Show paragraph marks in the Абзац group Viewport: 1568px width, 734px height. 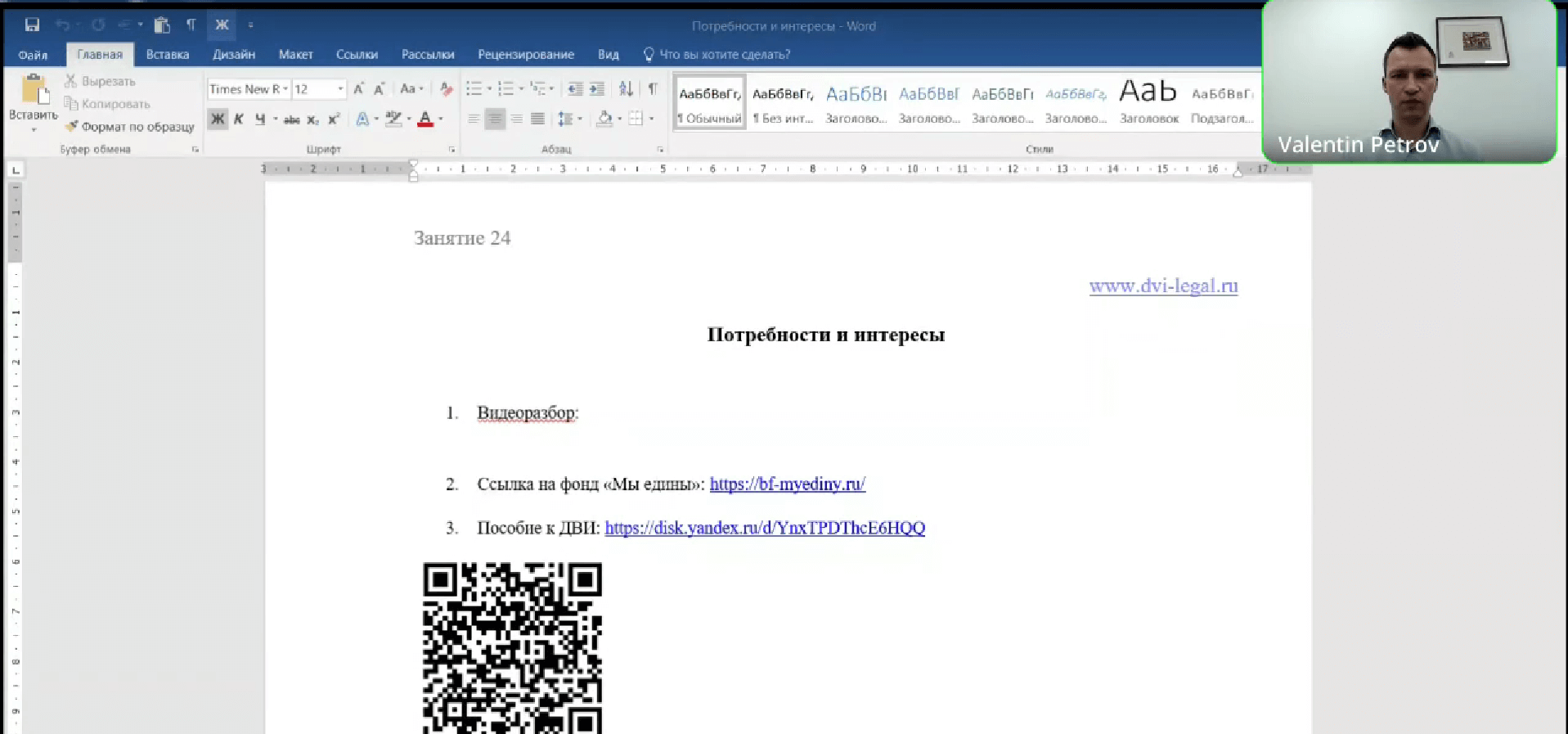point(653,88)
